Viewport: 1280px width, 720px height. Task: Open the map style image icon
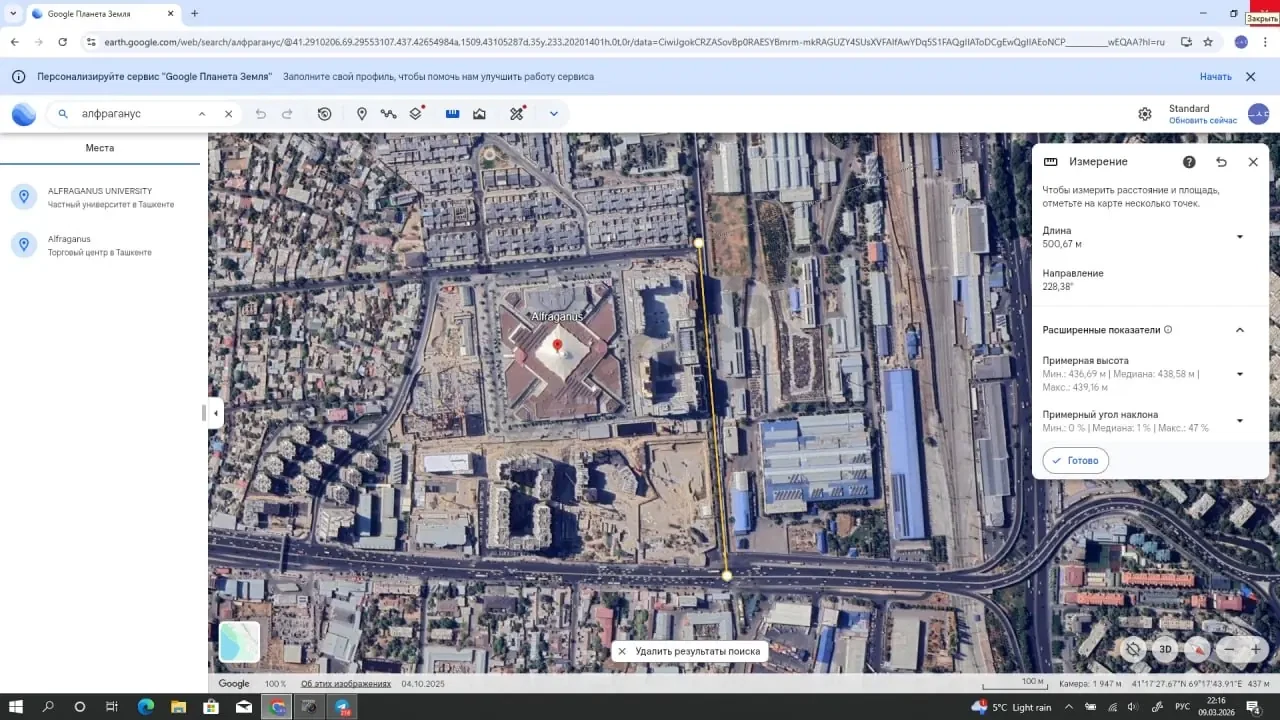(480, 114)
